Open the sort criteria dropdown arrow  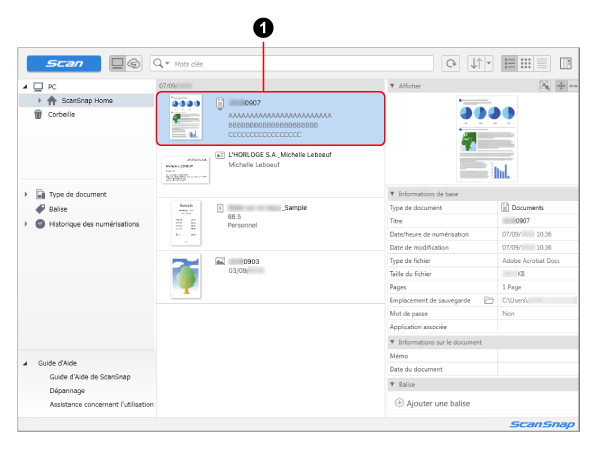[489, 63]
